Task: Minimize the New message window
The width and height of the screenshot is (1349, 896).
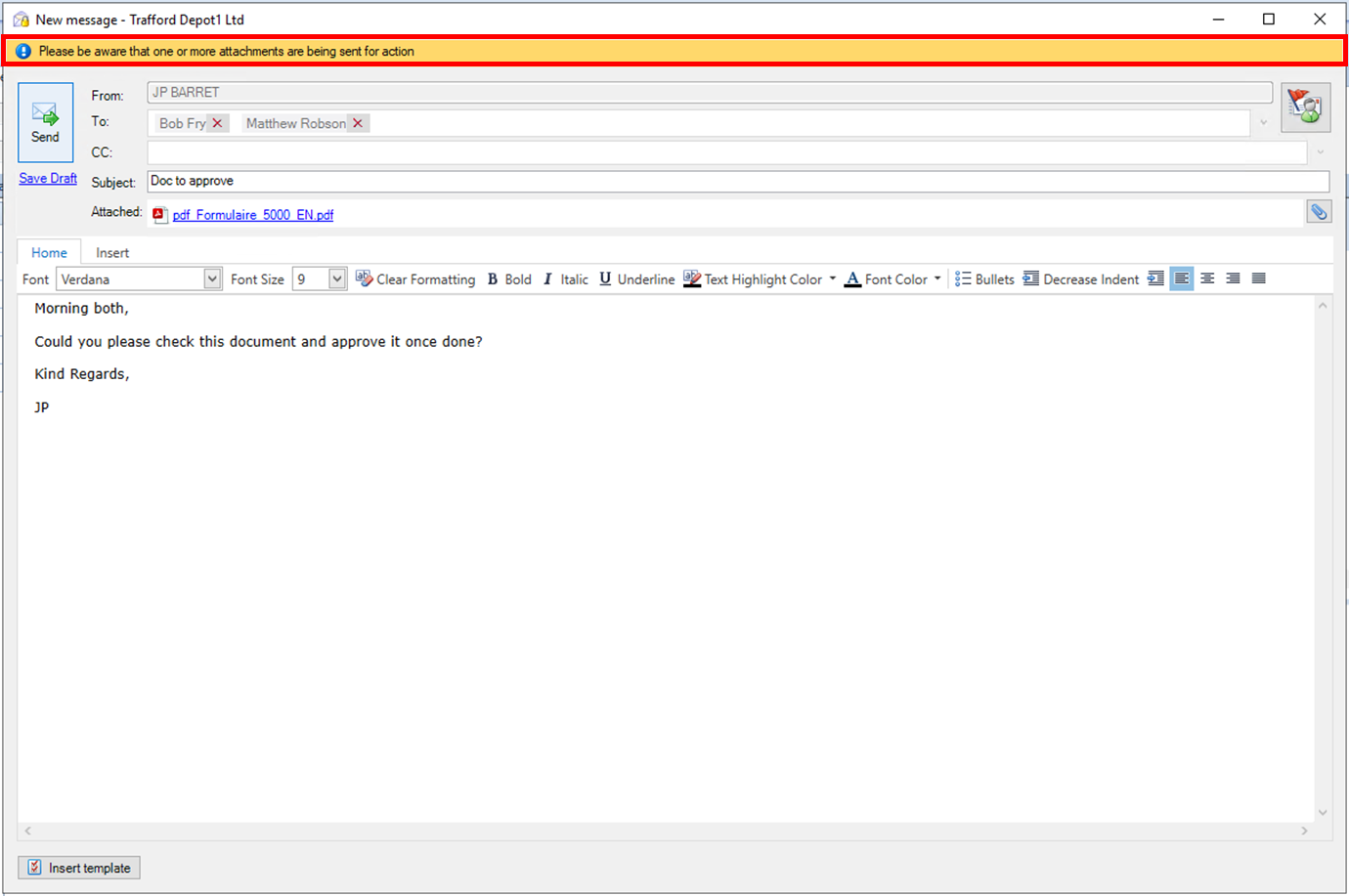Action: (1218, 20)
